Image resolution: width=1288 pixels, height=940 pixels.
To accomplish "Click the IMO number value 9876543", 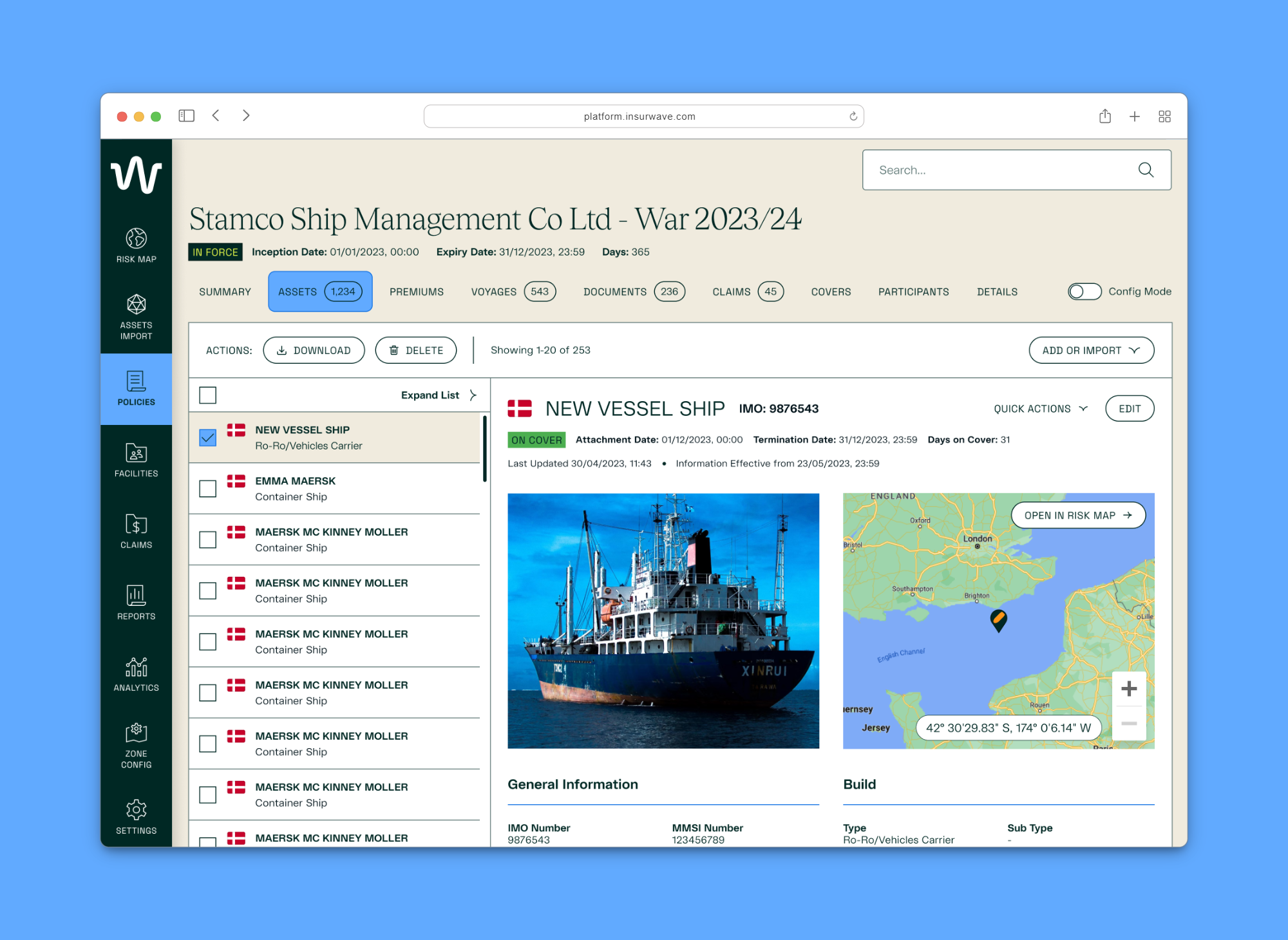I will (529, 840).
